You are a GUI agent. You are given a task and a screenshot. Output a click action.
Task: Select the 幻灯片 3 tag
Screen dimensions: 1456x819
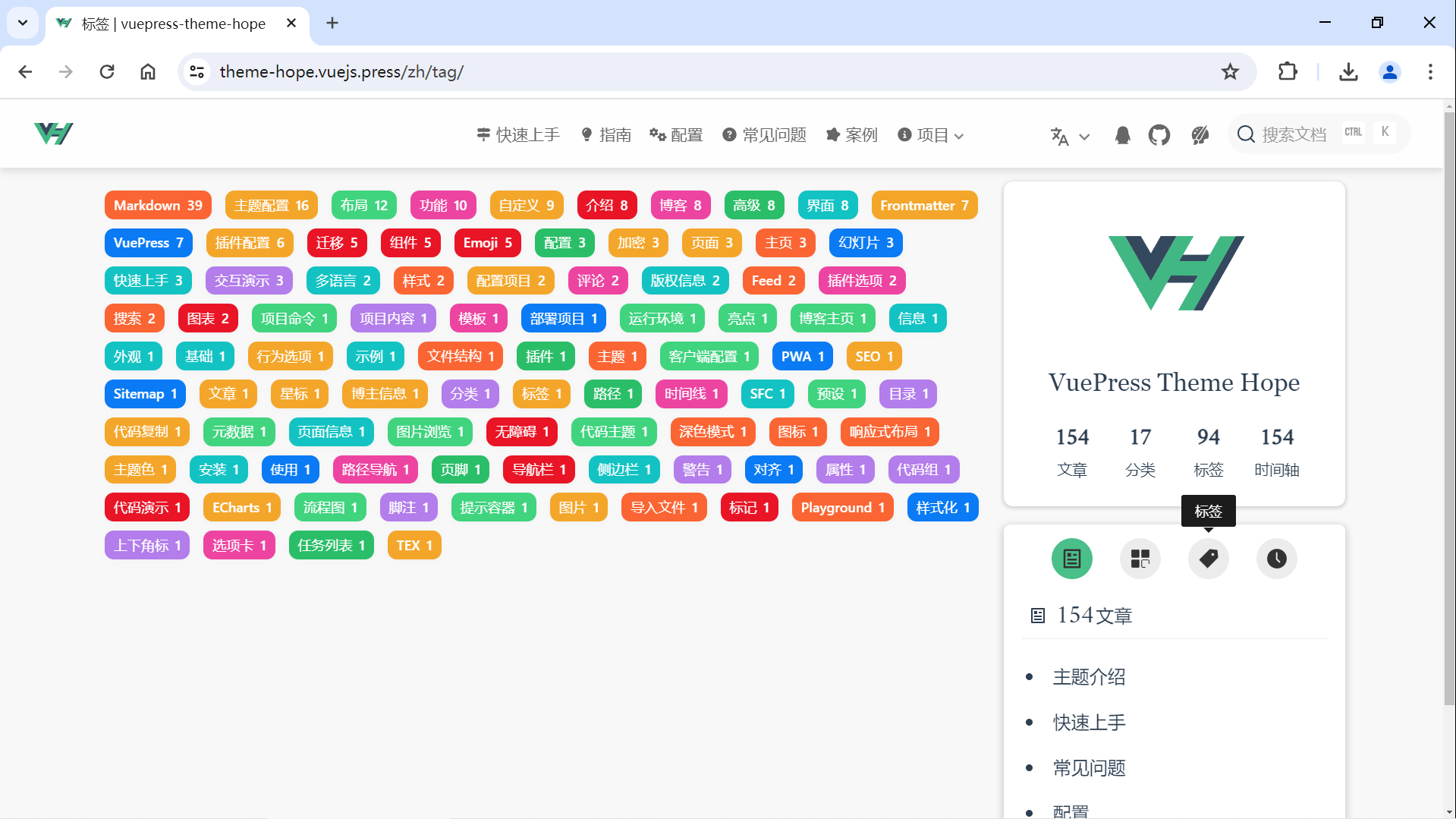click(x=866, y=243)
